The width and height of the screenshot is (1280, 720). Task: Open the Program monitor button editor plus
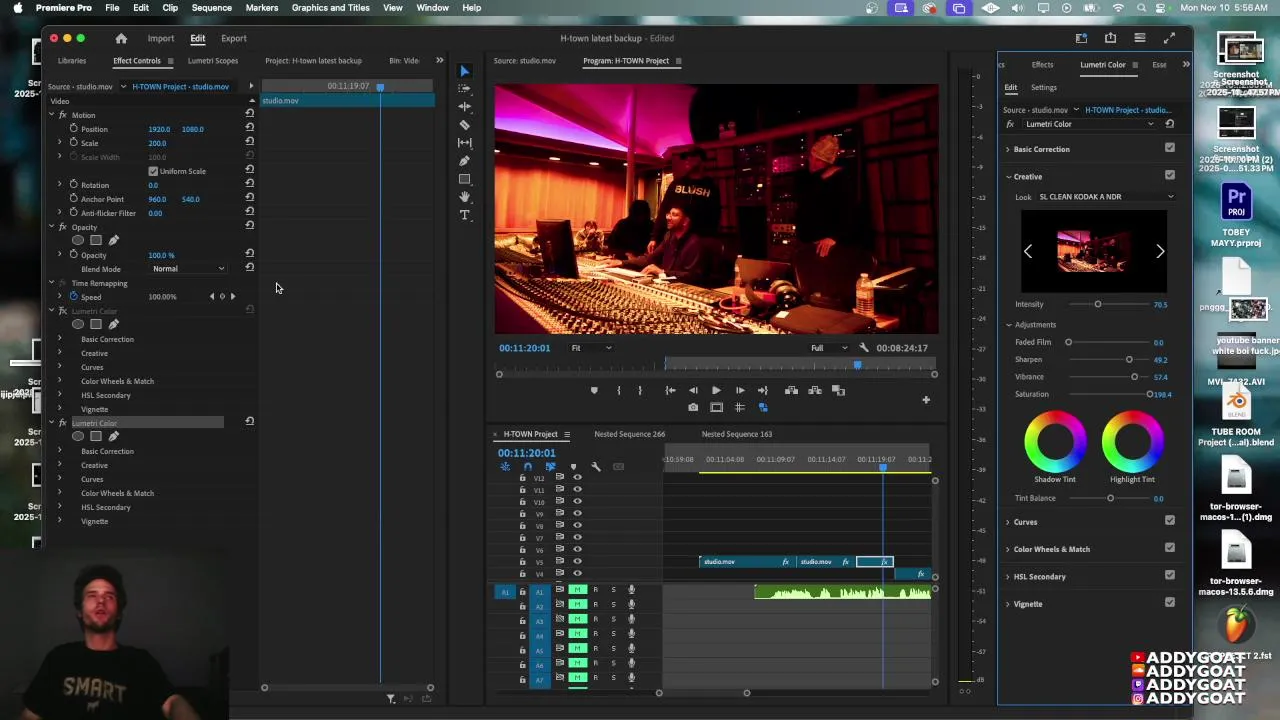pyautogui.click(x=926, y=400)
